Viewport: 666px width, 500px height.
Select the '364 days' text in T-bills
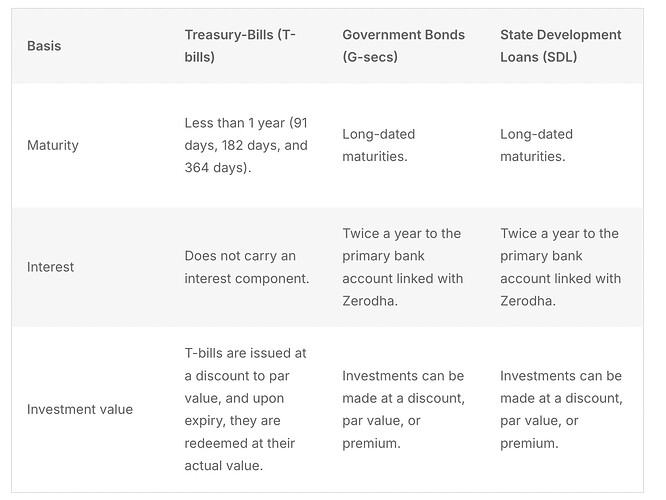215,167
